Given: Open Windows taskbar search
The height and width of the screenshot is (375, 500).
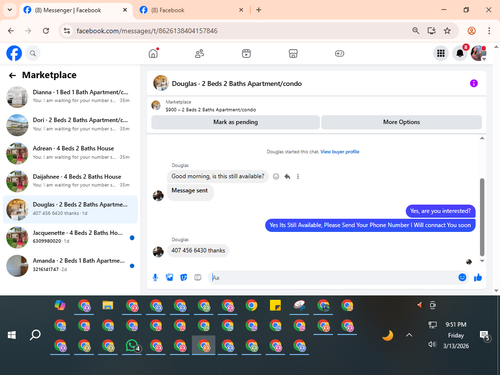Looking at the screenshot, I should (x=35, y=335).
